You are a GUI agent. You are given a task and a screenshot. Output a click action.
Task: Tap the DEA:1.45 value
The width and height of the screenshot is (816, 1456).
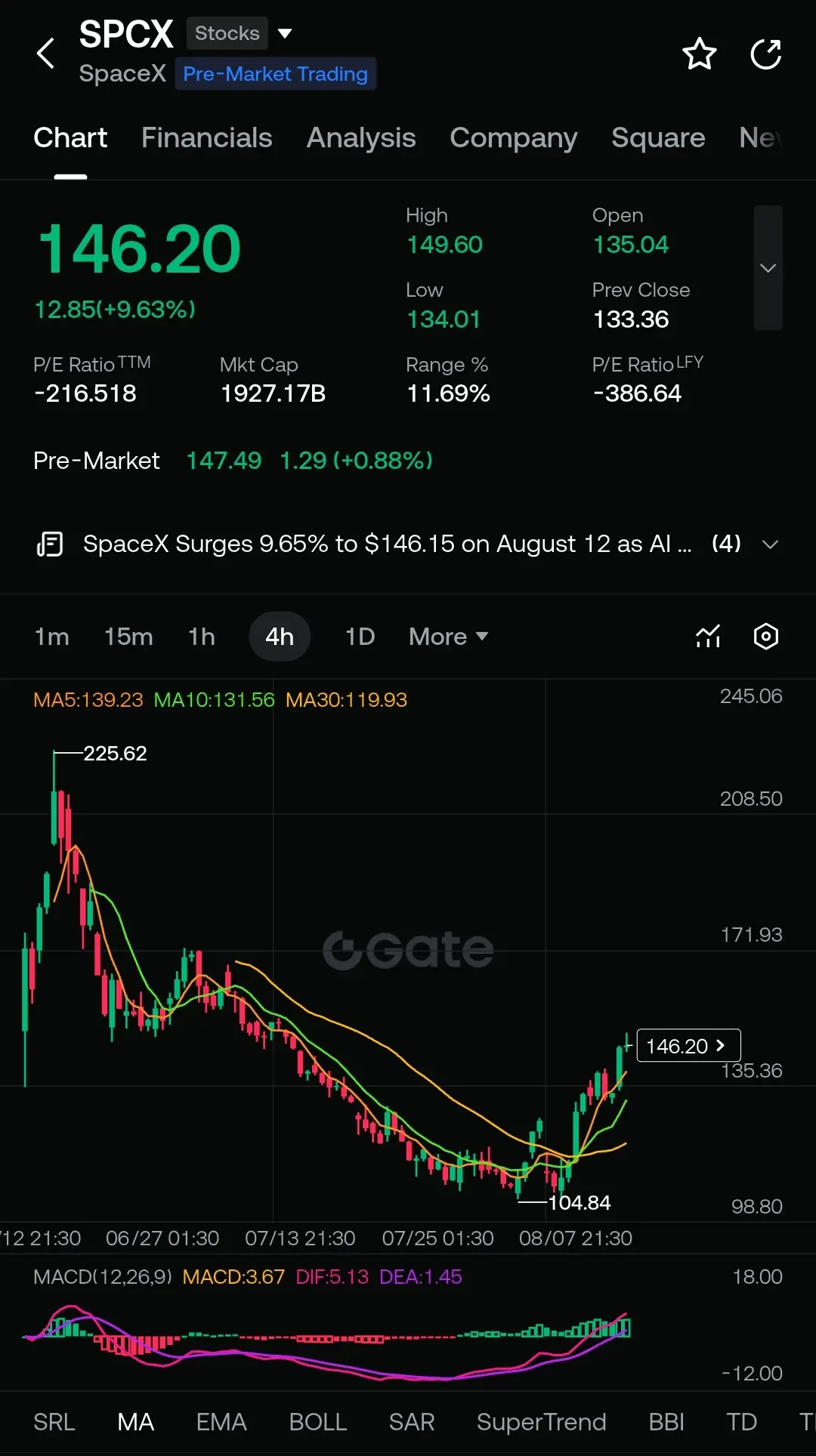click(420, 1277)
